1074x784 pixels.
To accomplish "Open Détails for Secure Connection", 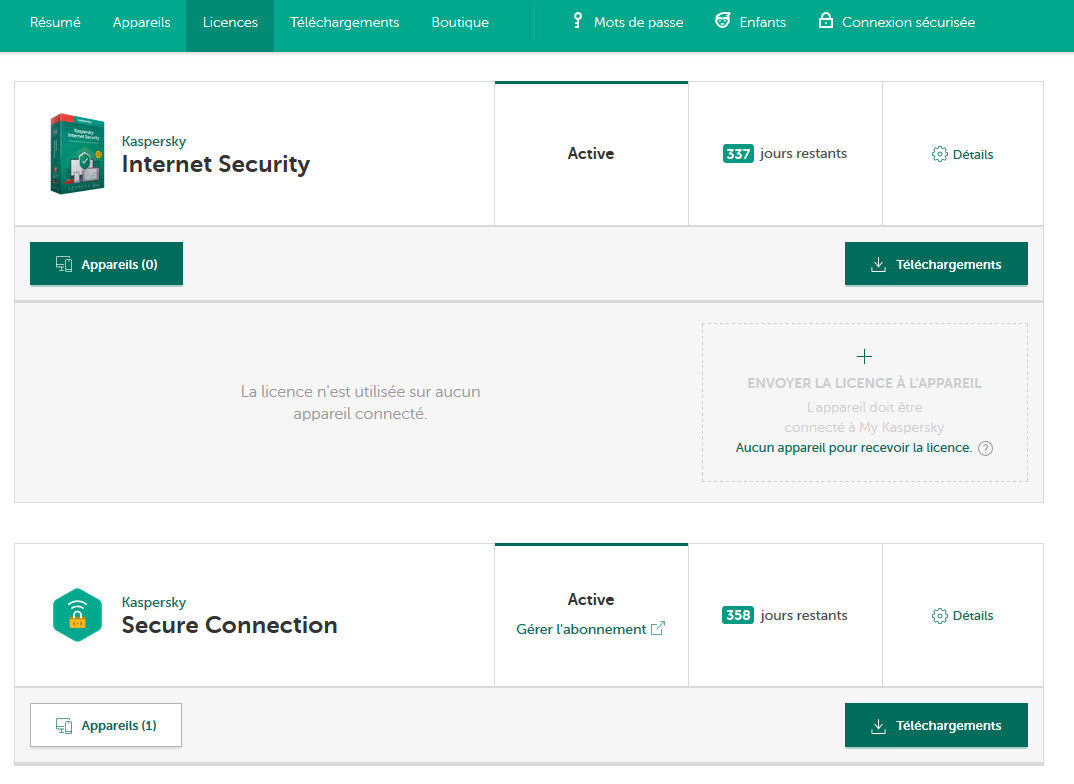I will pos(962,616).
